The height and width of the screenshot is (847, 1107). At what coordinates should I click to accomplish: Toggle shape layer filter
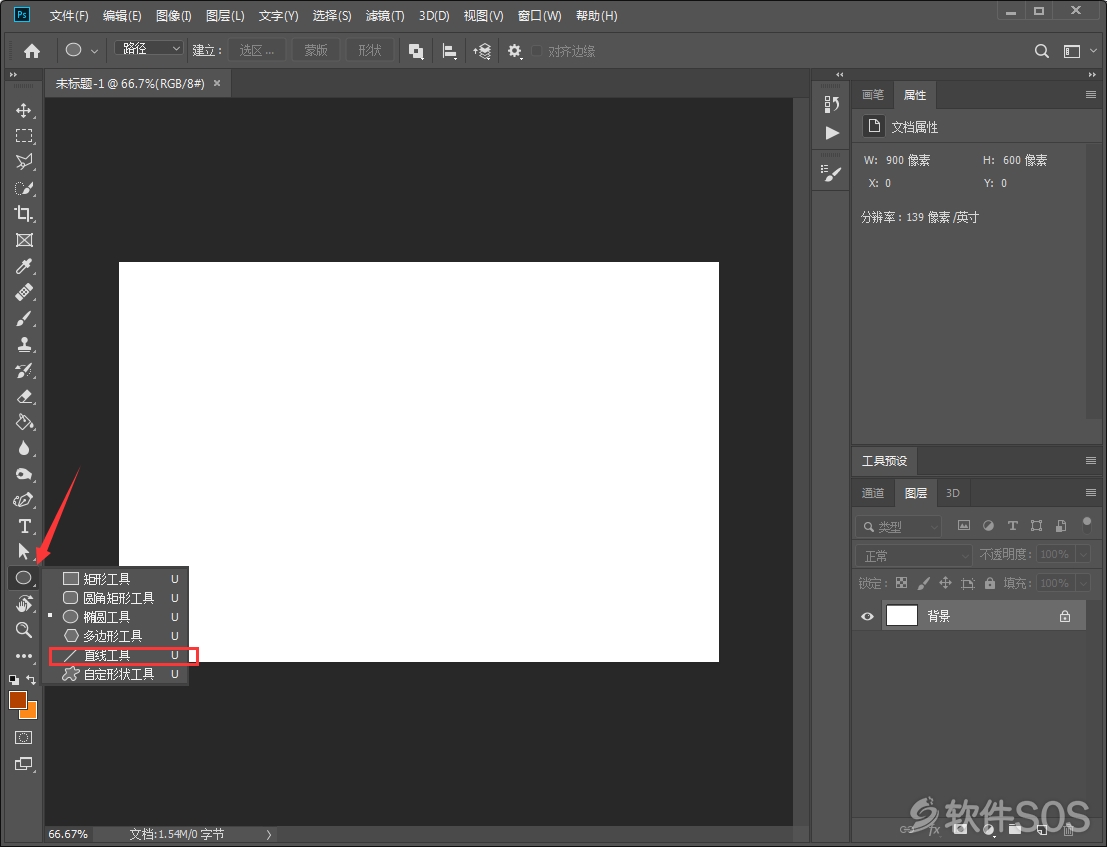point(1036,525)
